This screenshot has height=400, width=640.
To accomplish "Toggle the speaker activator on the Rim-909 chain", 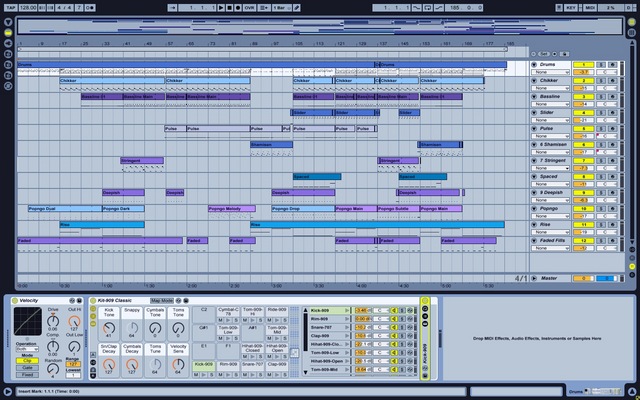I will [395, 319].
